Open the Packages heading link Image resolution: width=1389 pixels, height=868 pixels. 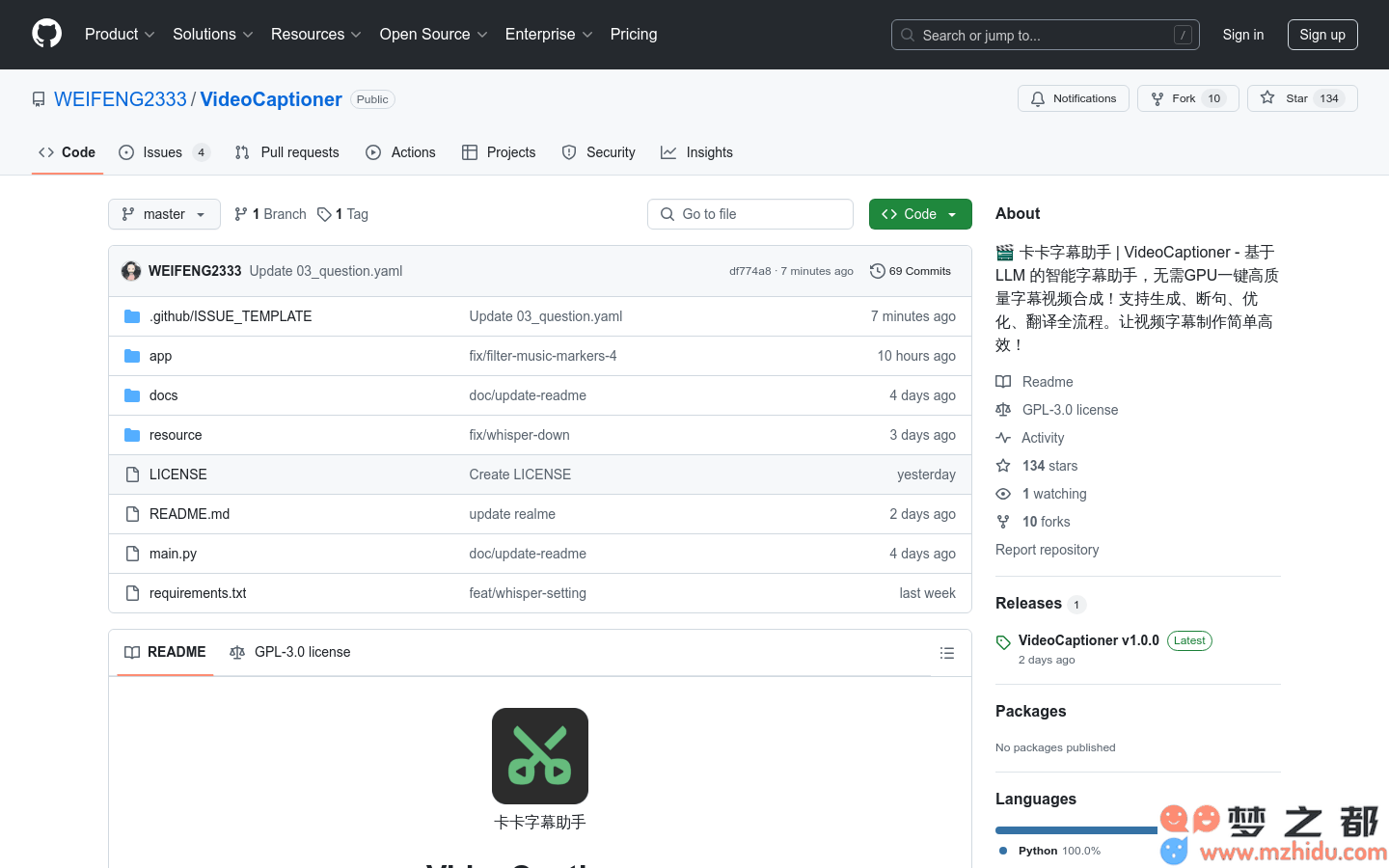coord(1030,711)
